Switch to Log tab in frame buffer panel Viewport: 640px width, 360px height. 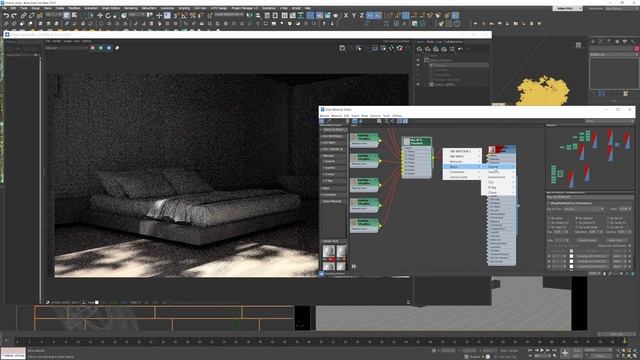439,42
